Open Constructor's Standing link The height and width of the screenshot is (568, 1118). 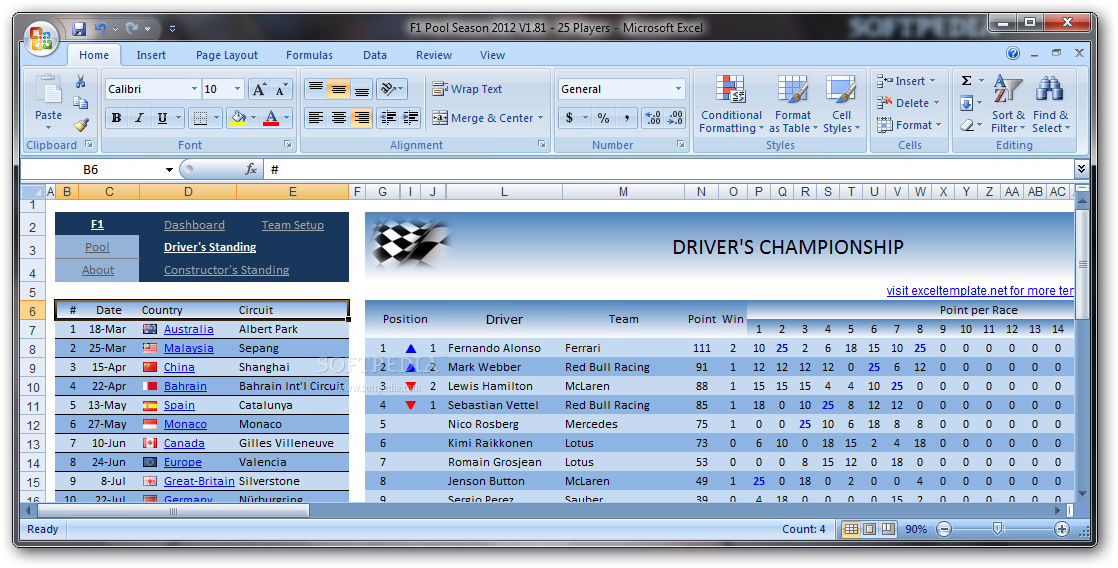[x=227, y=269]
